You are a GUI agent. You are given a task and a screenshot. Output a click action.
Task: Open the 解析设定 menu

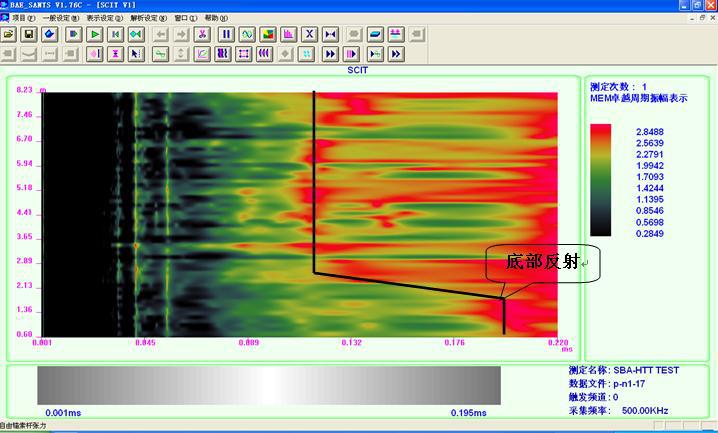click(148, 18)
